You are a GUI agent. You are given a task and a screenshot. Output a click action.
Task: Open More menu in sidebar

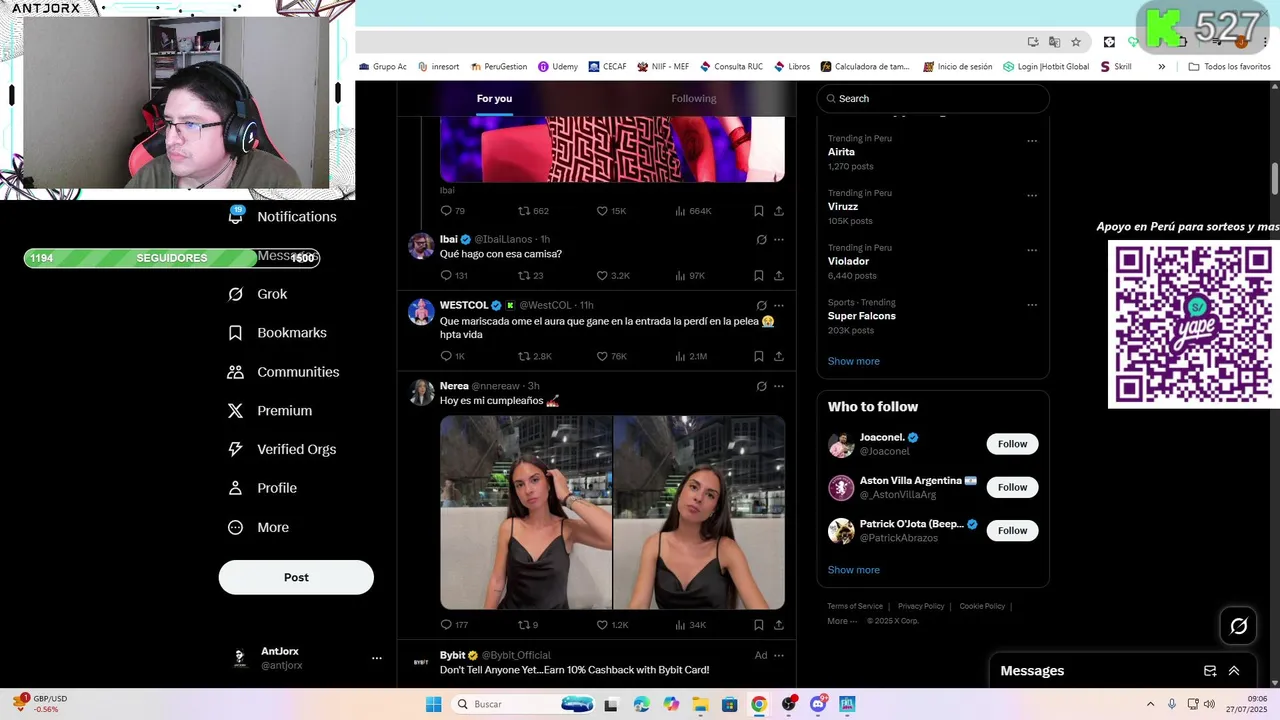[x=259, y=527]
